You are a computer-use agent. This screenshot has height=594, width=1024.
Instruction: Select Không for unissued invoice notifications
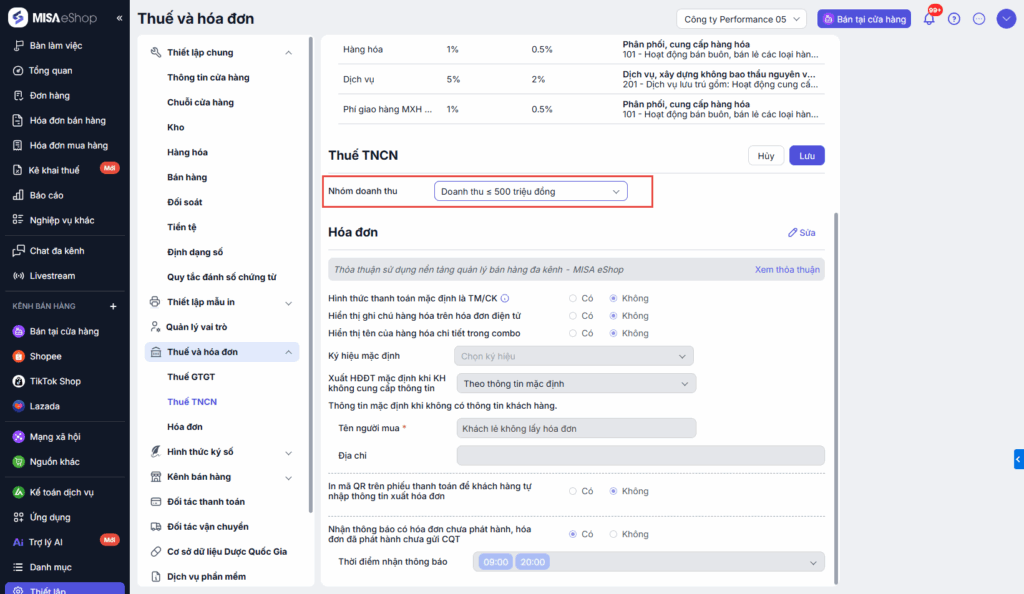[x=614, y=534]
